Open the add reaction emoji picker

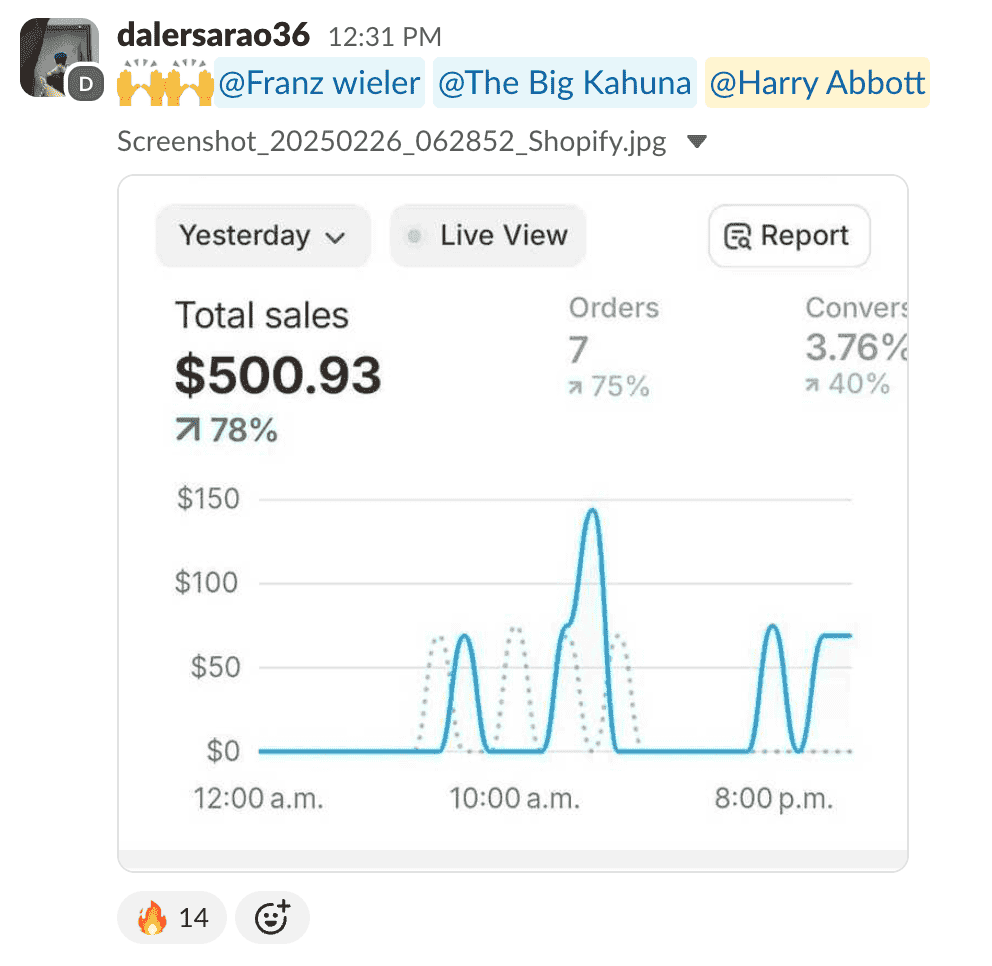click(x=272, y=917)
